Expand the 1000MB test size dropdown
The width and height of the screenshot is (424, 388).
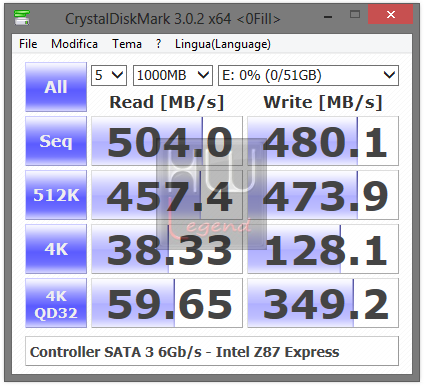(x=173, y=75)
